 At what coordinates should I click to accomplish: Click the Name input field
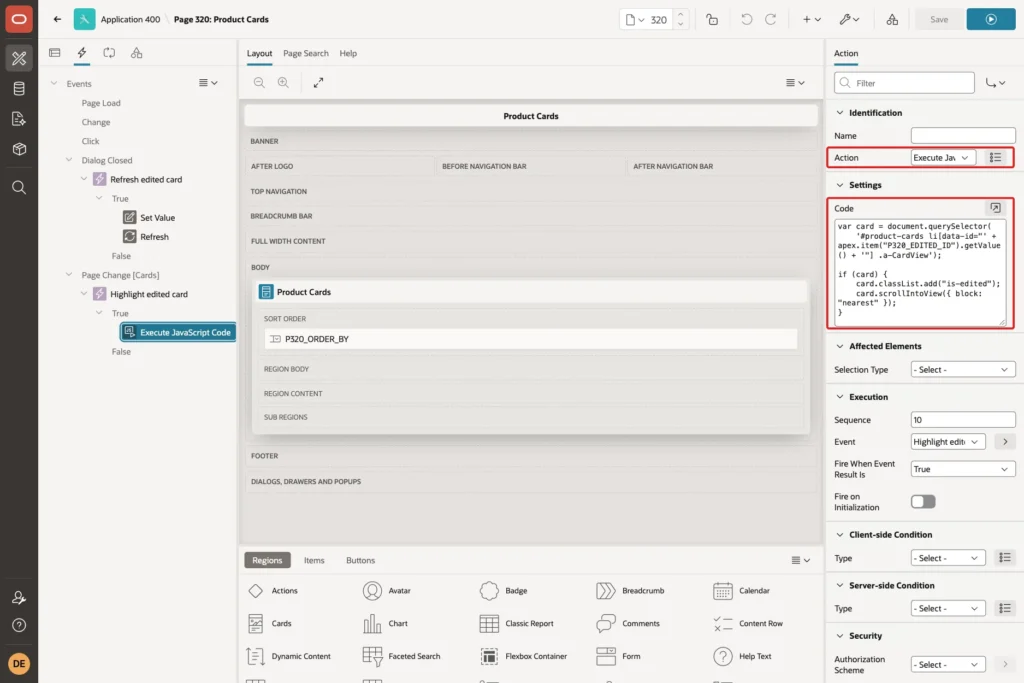coord(963,136)
